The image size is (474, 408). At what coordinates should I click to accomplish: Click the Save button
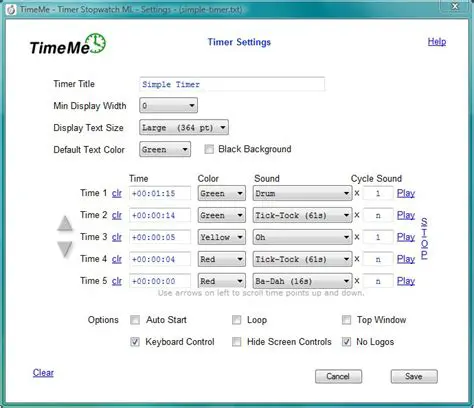414,376
